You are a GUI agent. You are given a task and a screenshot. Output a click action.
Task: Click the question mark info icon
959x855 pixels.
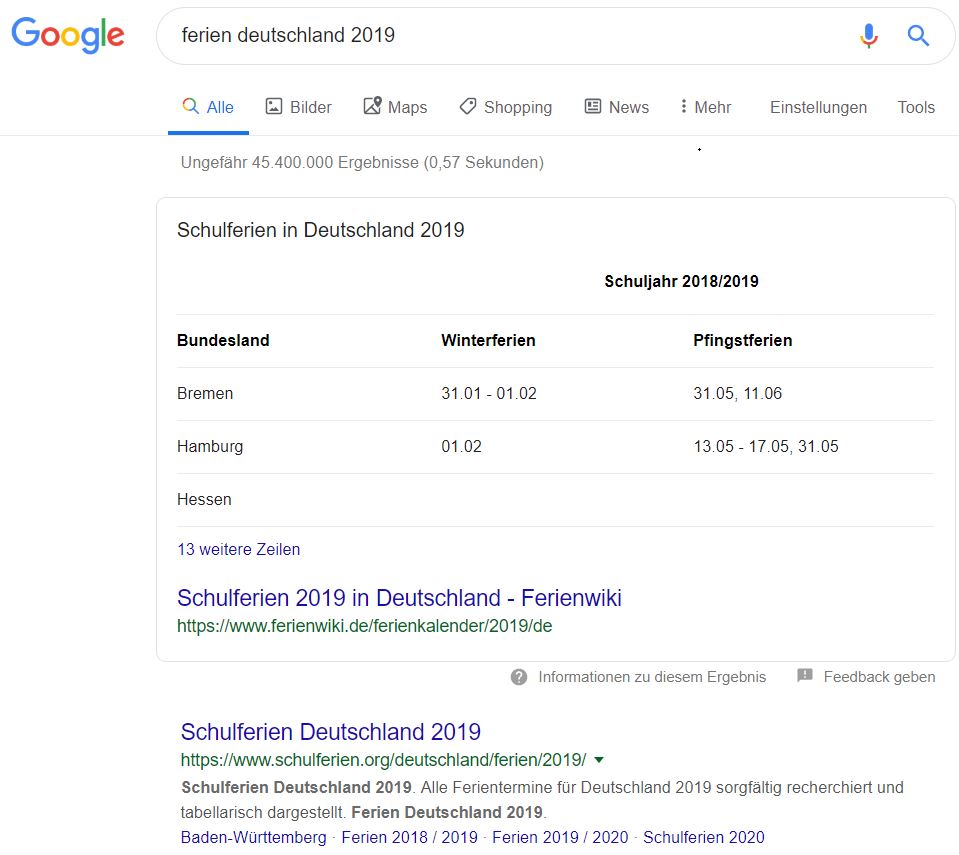(x=519, y=677)
